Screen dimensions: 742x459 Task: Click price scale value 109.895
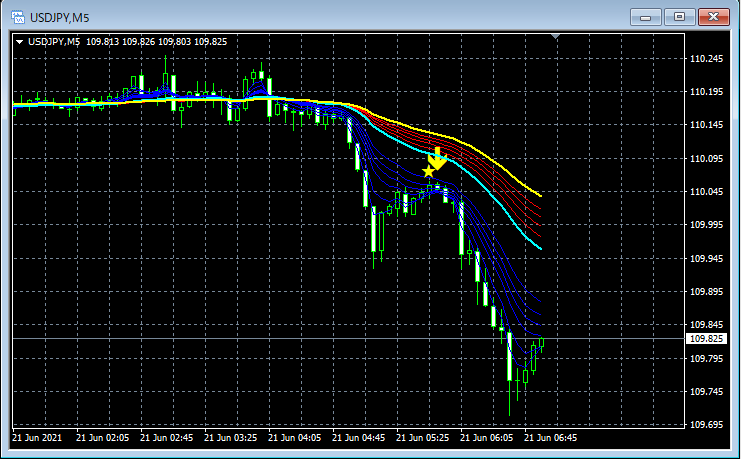click(707, 291)
